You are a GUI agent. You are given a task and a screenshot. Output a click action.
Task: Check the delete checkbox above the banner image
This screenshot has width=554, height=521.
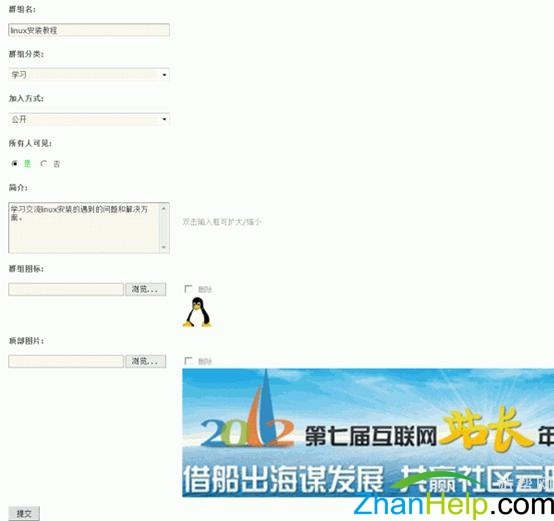tap(188, 361)
